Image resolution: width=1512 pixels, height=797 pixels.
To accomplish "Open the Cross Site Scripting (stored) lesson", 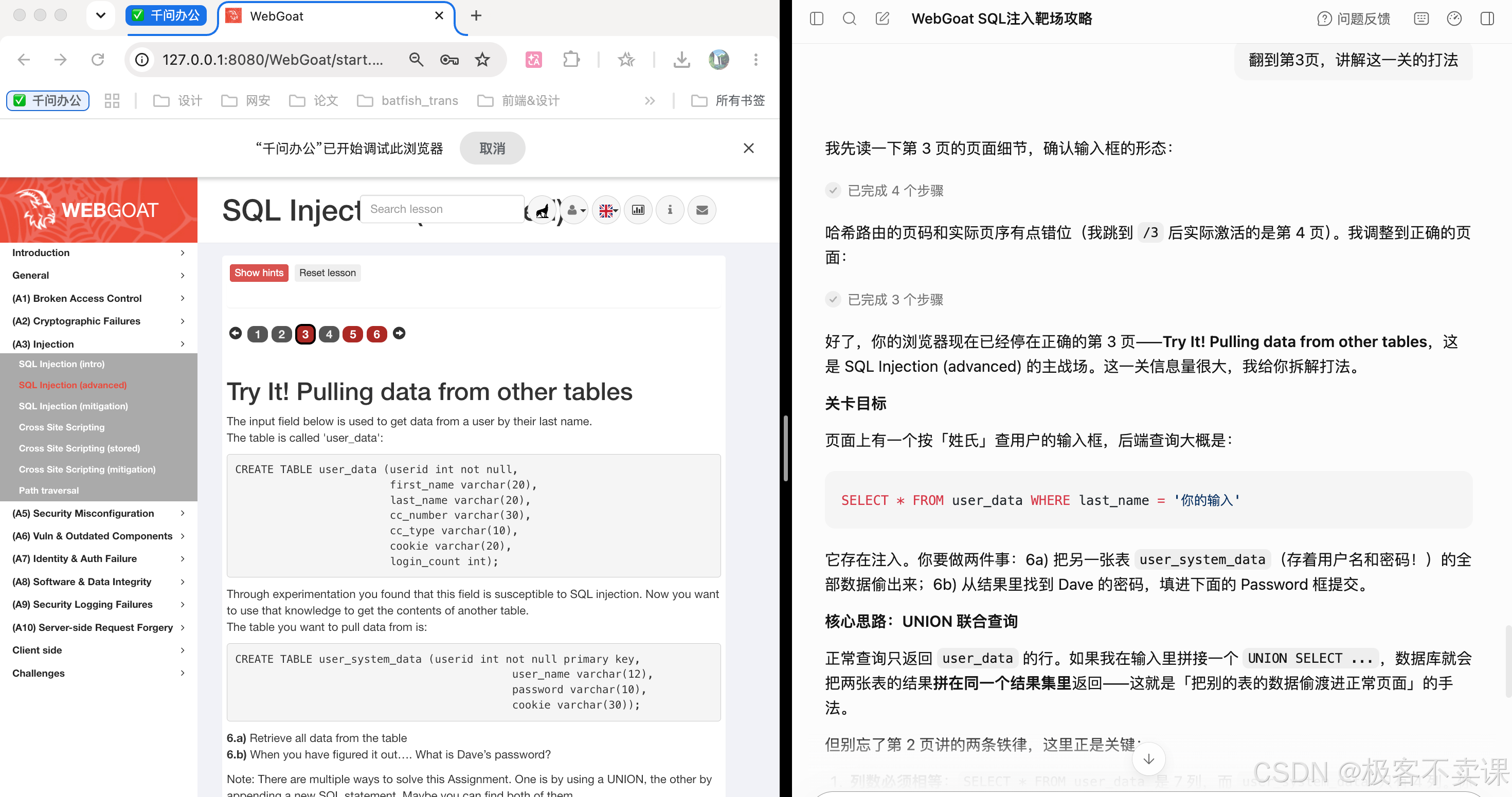I will click(x=79, y=448).
